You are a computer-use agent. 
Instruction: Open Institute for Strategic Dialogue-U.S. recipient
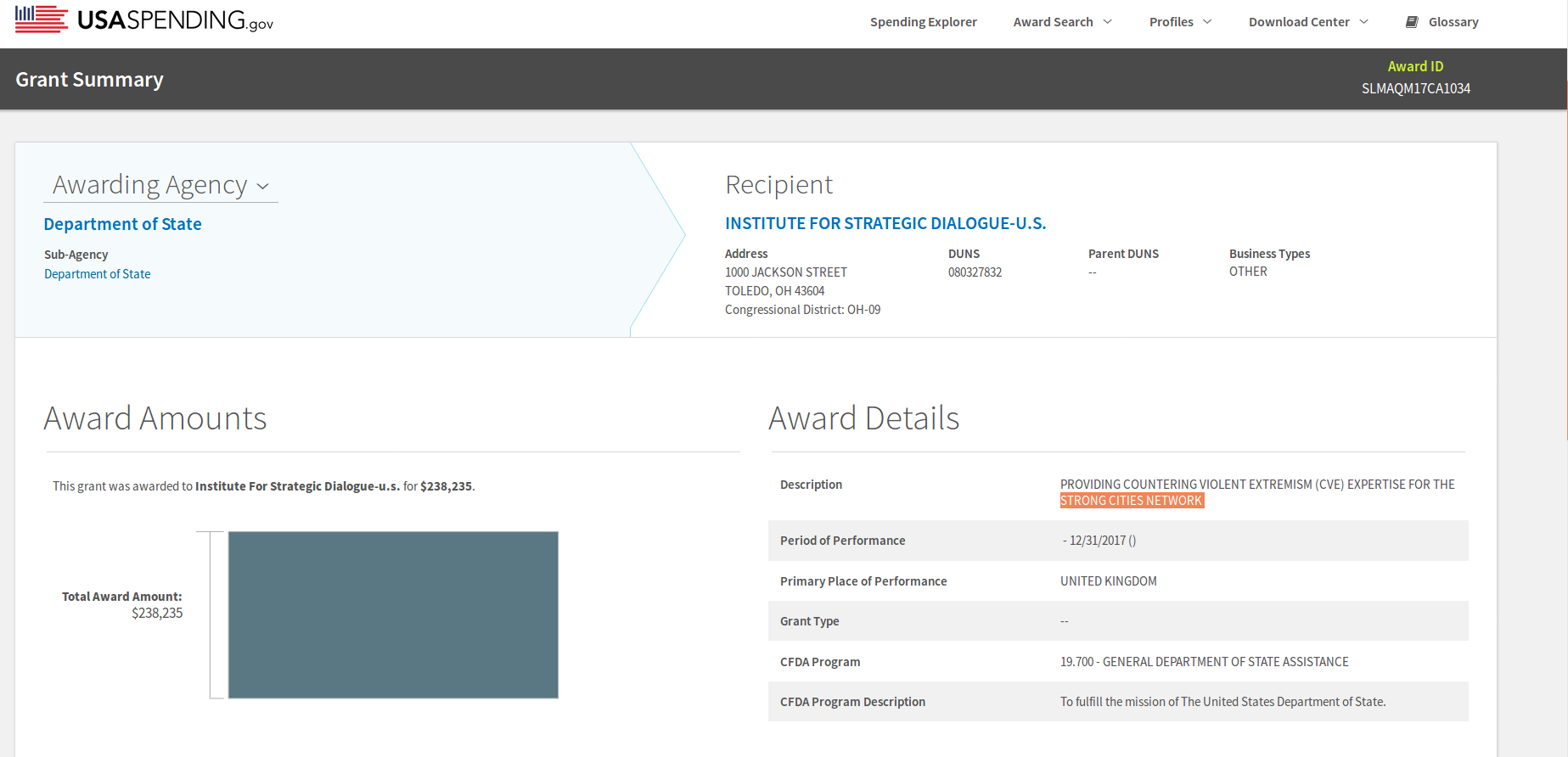(885, 223)
